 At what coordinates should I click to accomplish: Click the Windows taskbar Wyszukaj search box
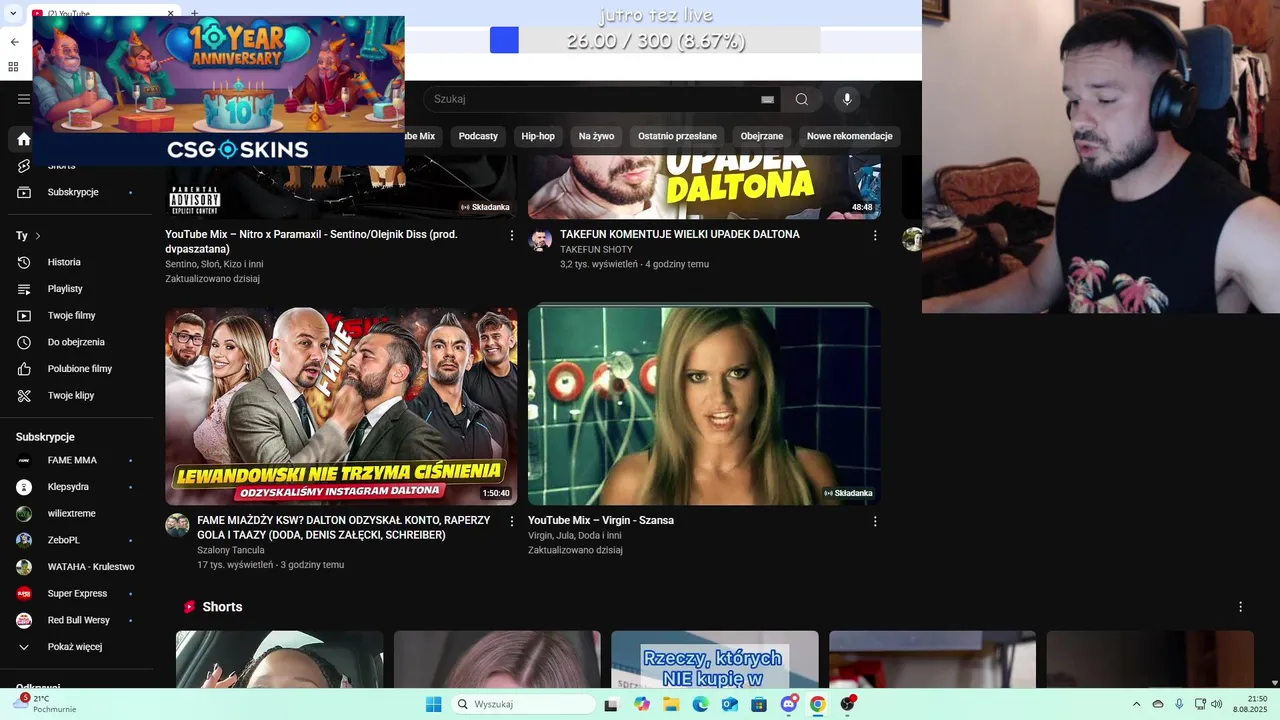pyautogui.click(x=523, y=704)
